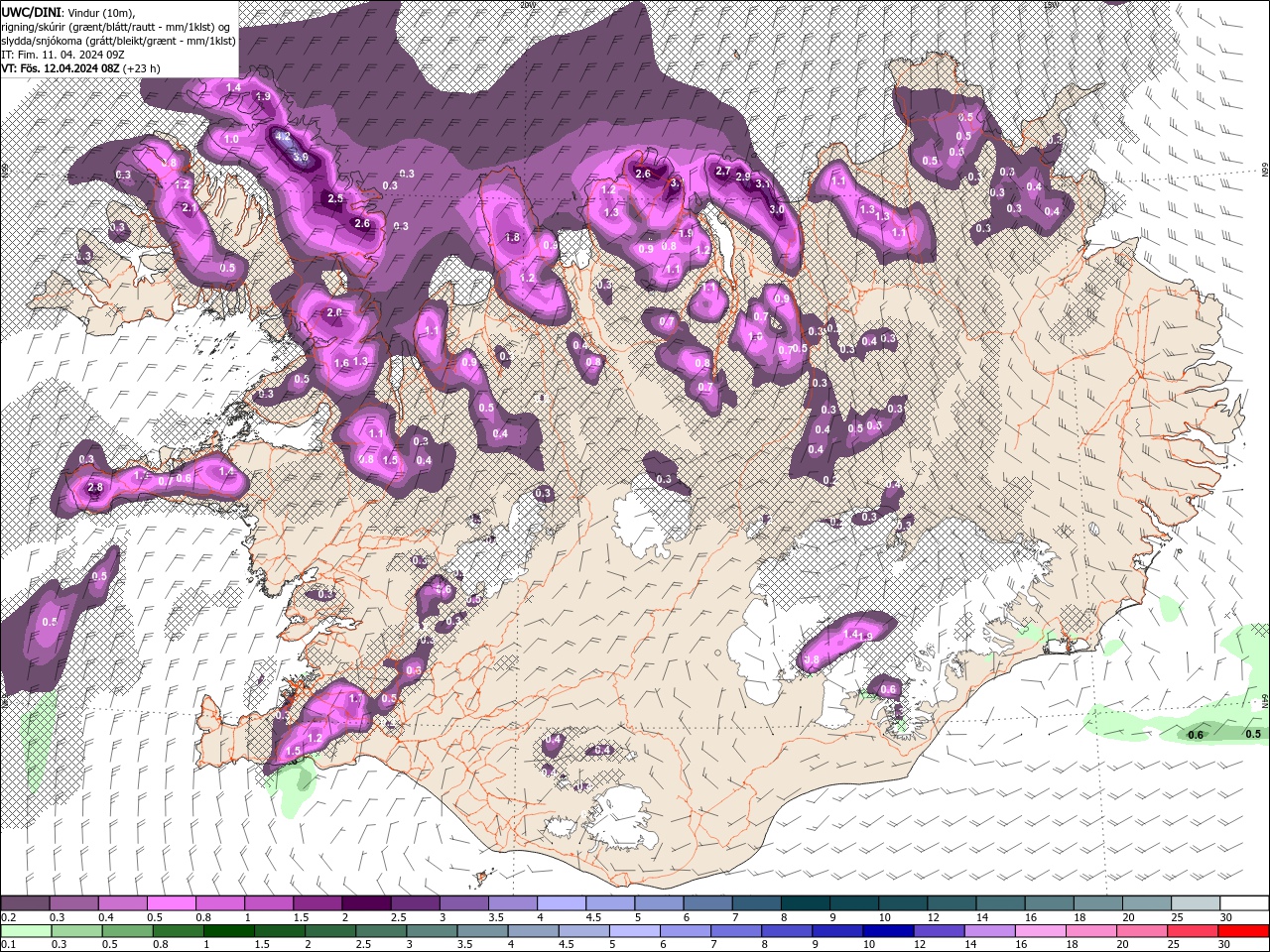Select the darkest purple snow swatch labeled 2

tap(366, 903)
